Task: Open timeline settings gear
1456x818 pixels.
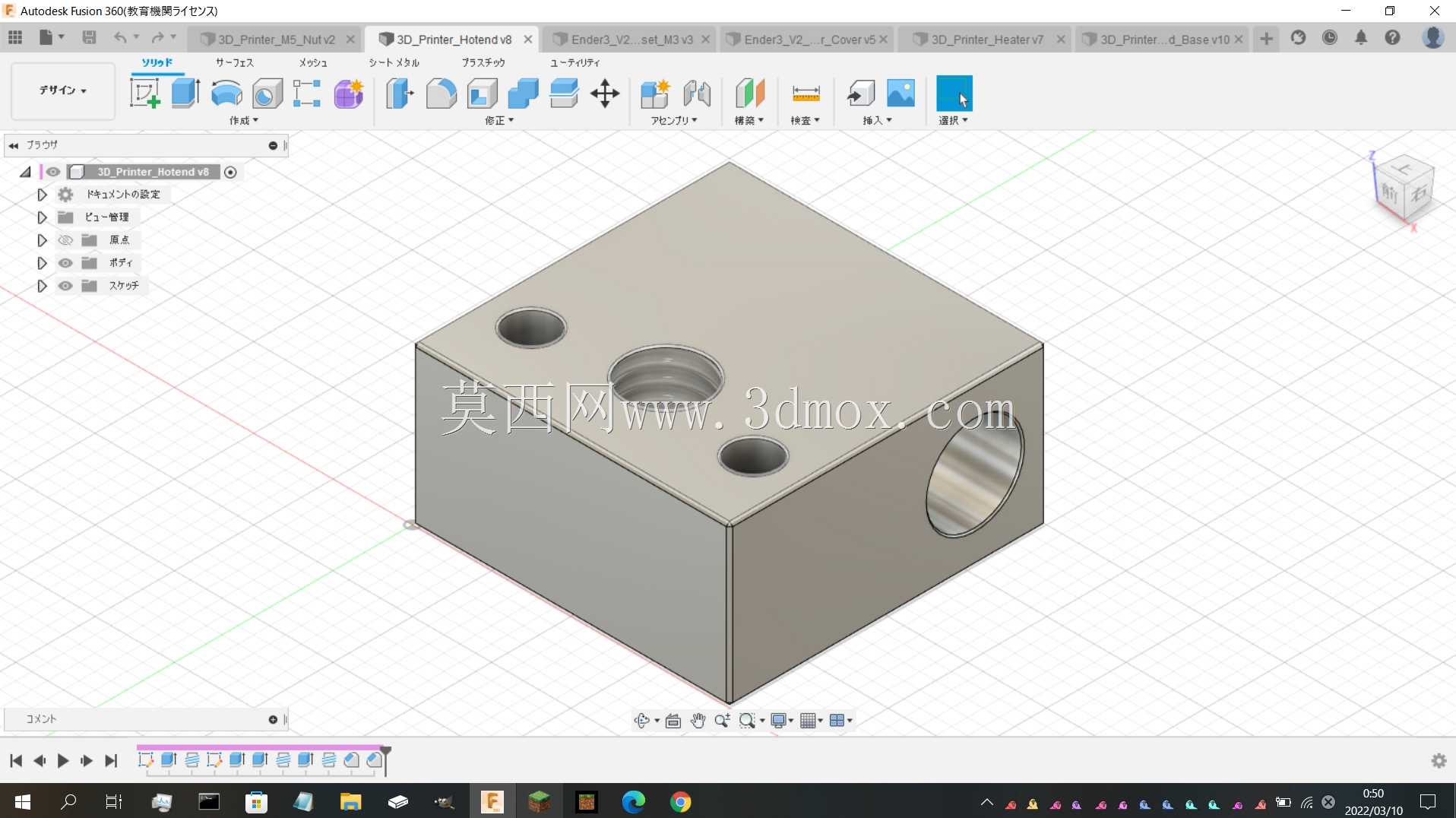Action: click(1439, 760)
